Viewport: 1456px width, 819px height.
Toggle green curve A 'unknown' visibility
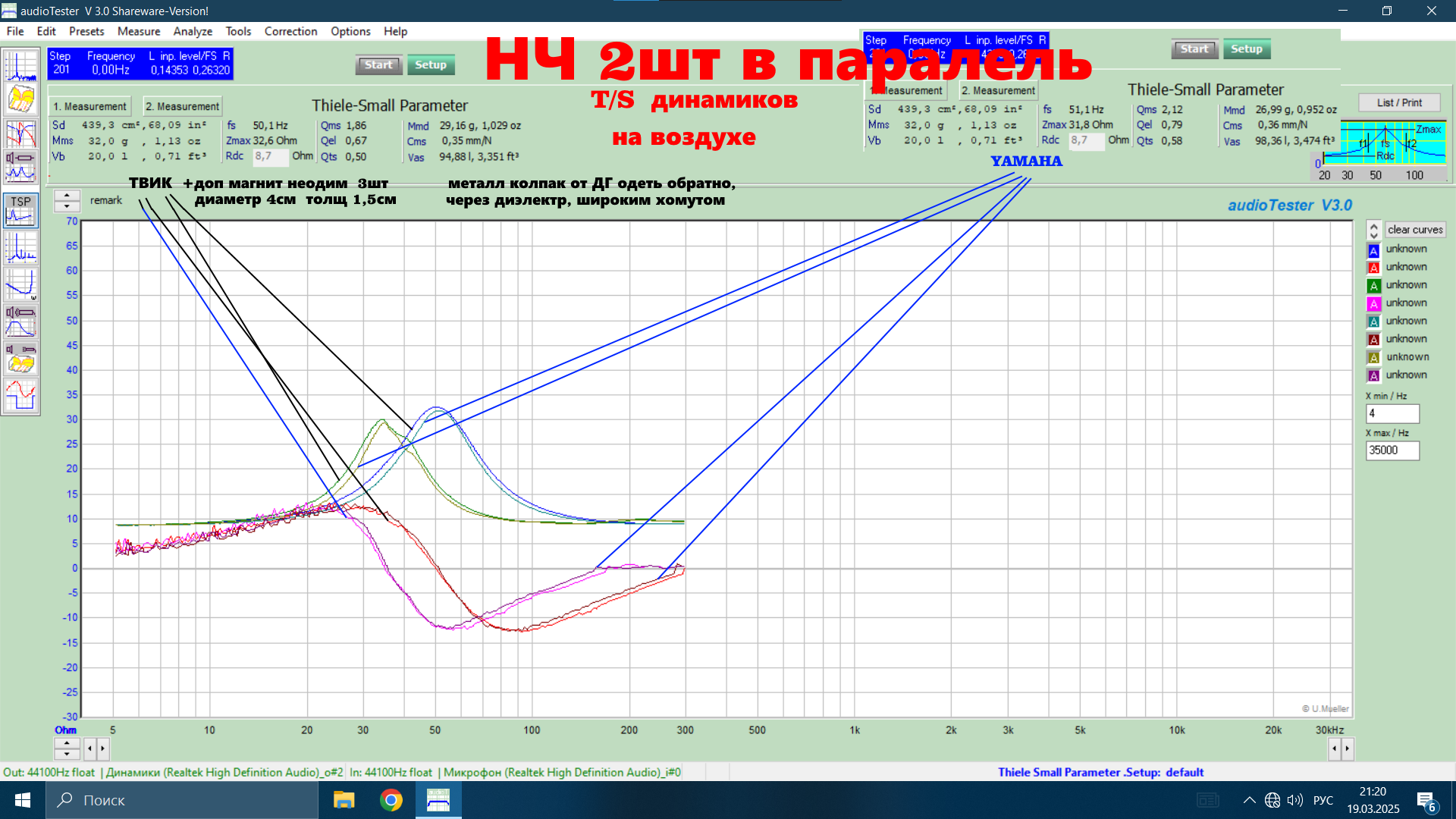pos(1373,286)
